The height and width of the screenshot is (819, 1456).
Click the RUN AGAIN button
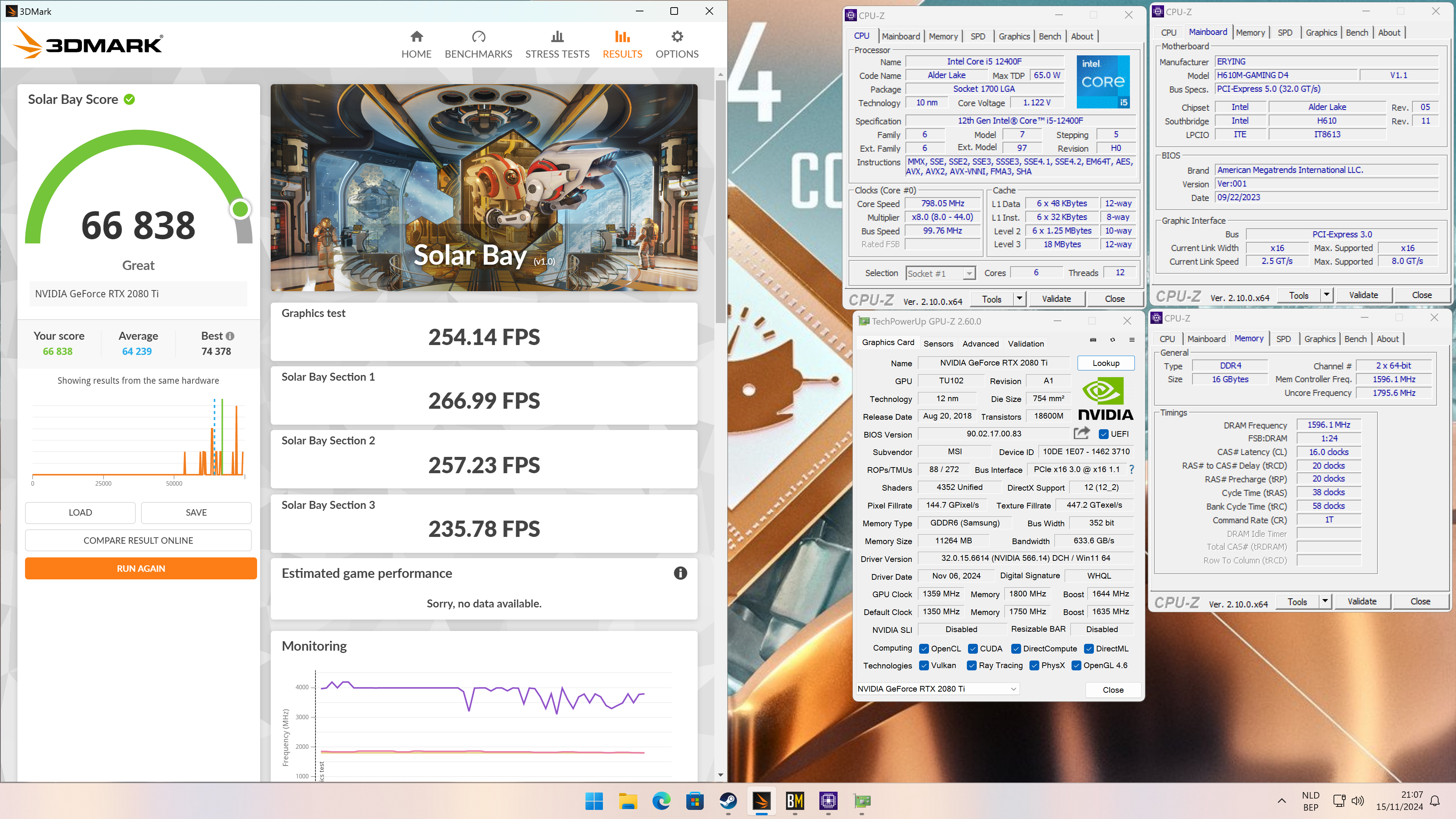141,569
